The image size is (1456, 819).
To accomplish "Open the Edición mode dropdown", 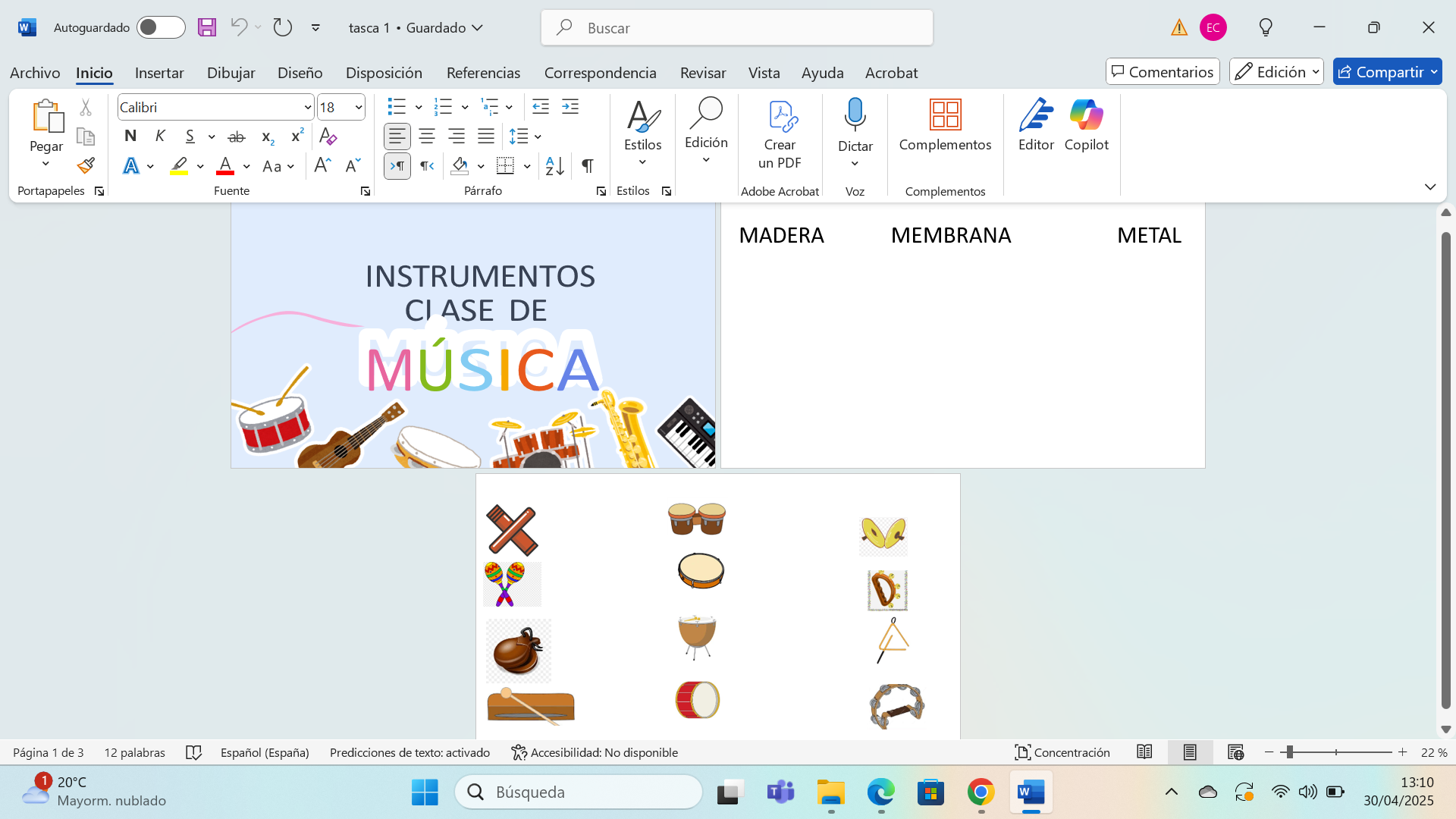I will pos(1276,72).
